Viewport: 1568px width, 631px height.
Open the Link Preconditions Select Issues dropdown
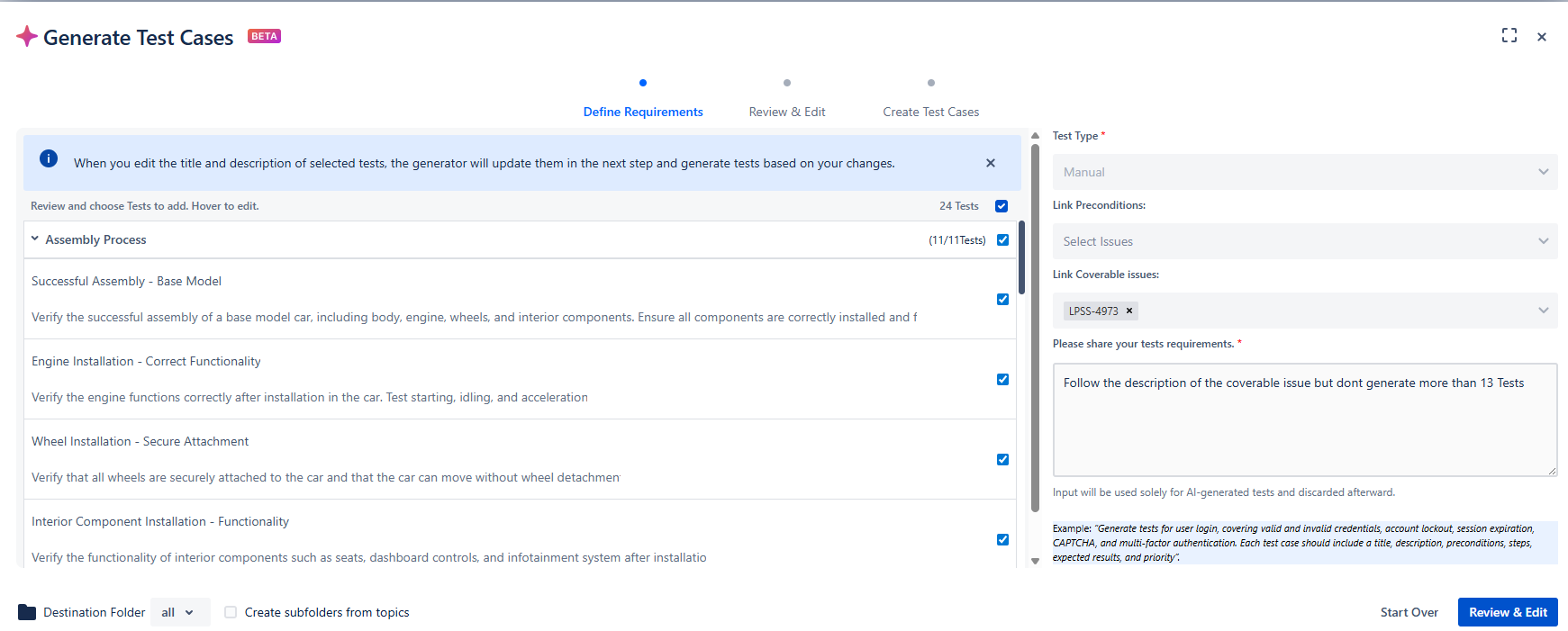click(1304, 241)
